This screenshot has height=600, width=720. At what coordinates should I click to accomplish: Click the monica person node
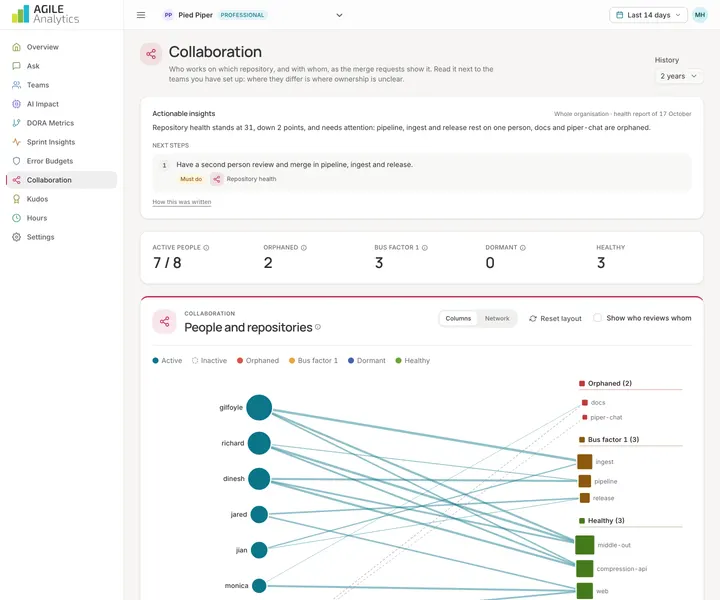point(259,586)
